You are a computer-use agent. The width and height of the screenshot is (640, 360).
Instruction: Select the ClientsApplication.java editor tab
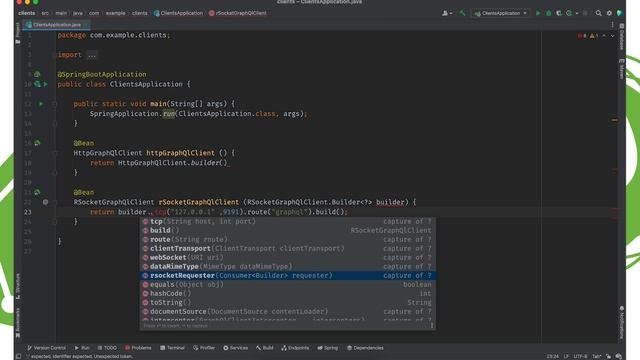pos(56,25)
